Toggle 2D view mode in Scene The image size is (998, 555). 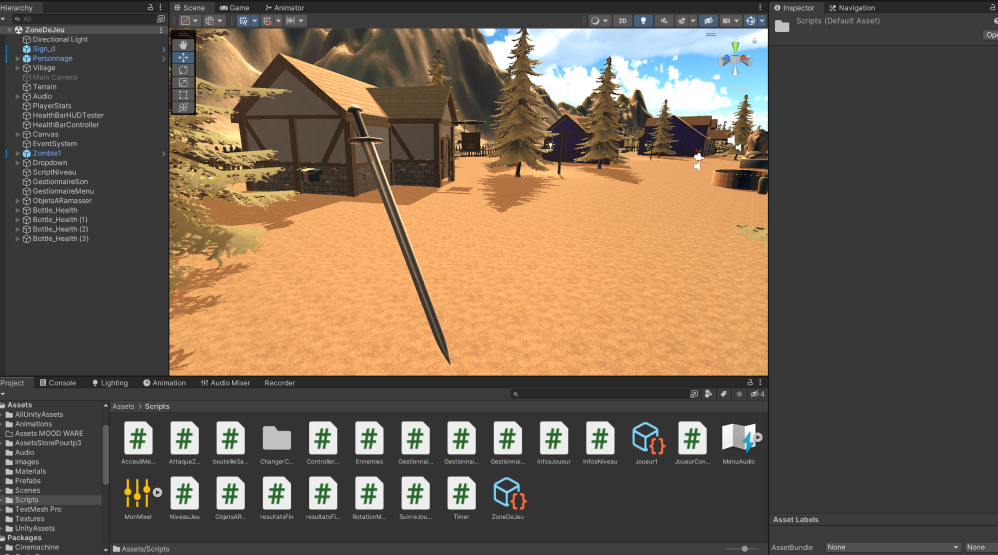[622, 20]
